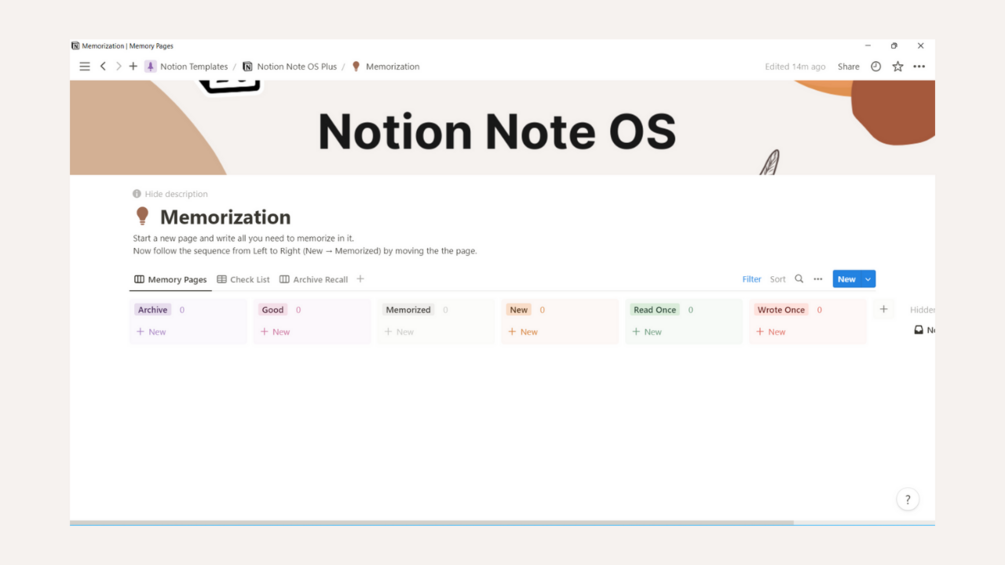
Task: Click the blue New button
Action: click(847, 279)
